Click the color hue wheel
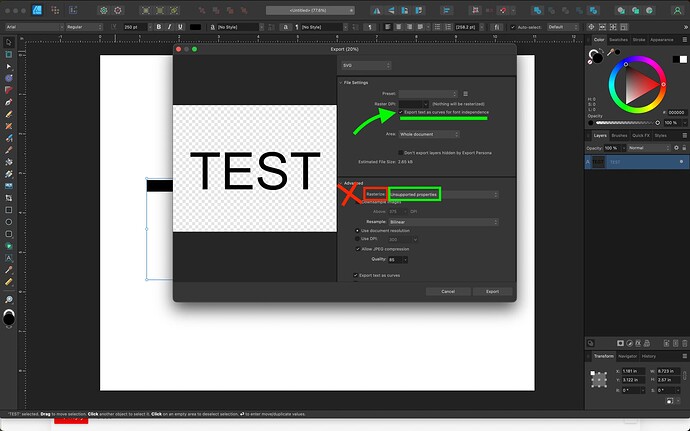 (x=638, y=85)
